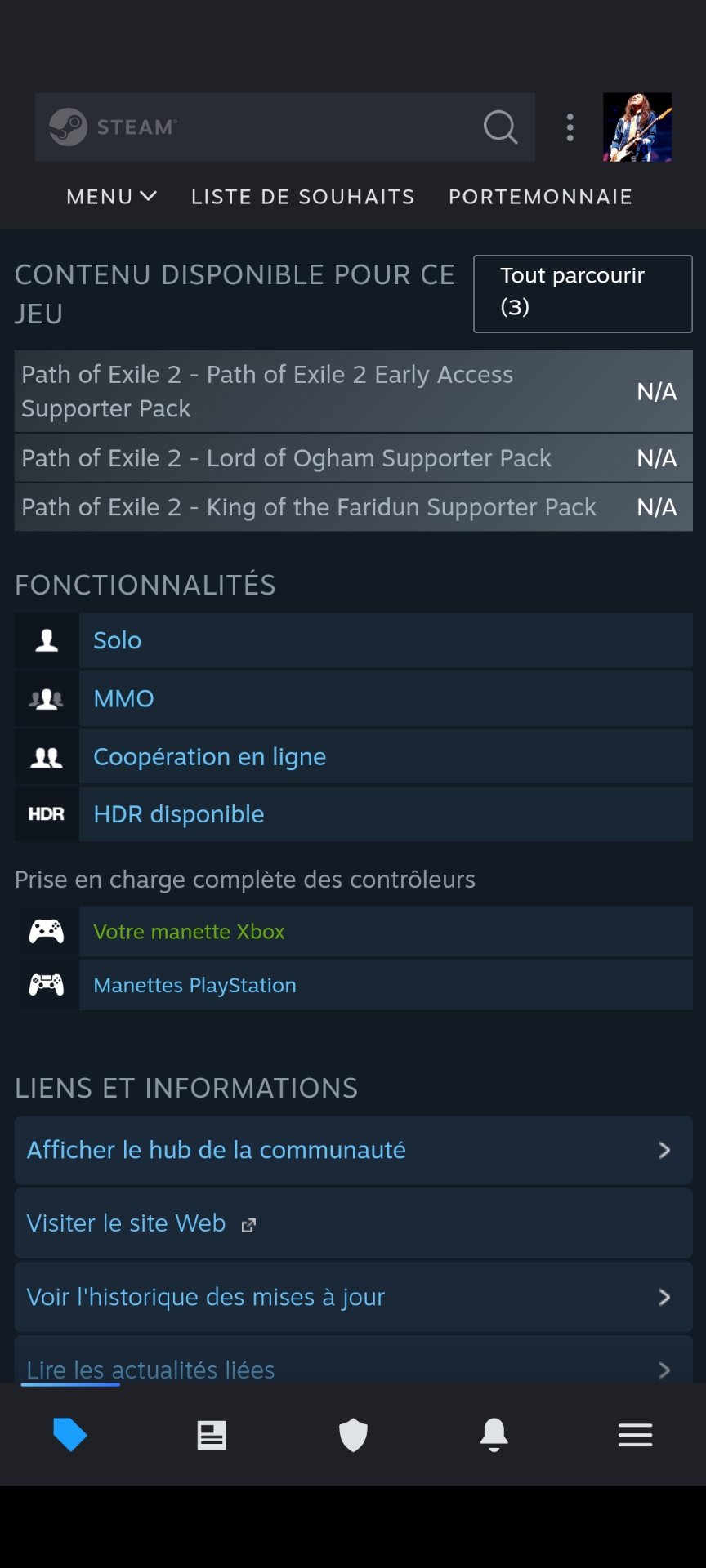Open the Portemonnaie menu item

[x=540, y=197]
